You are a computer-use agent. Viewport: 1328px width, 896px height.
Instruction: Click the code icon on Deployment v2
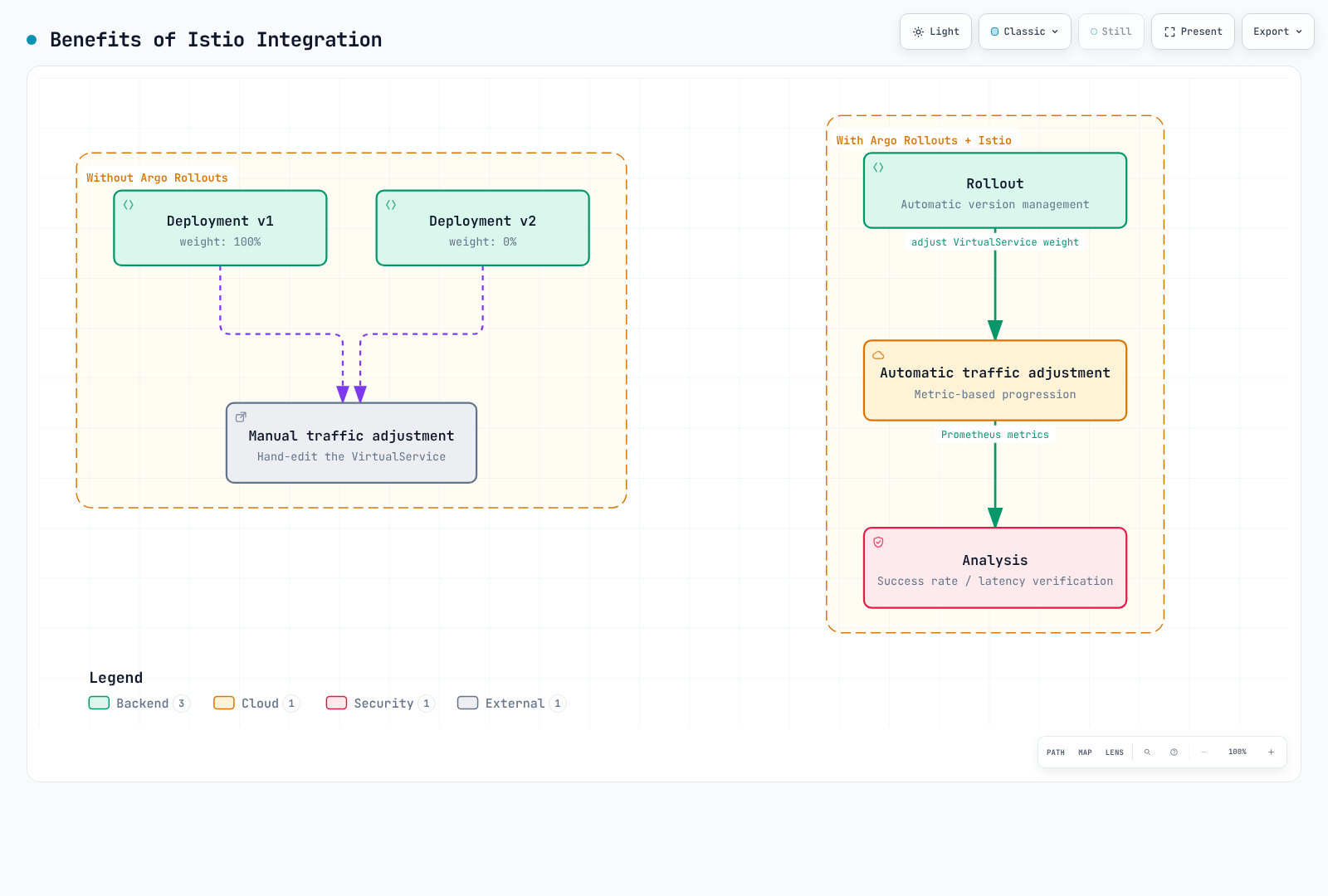[391, 205]
